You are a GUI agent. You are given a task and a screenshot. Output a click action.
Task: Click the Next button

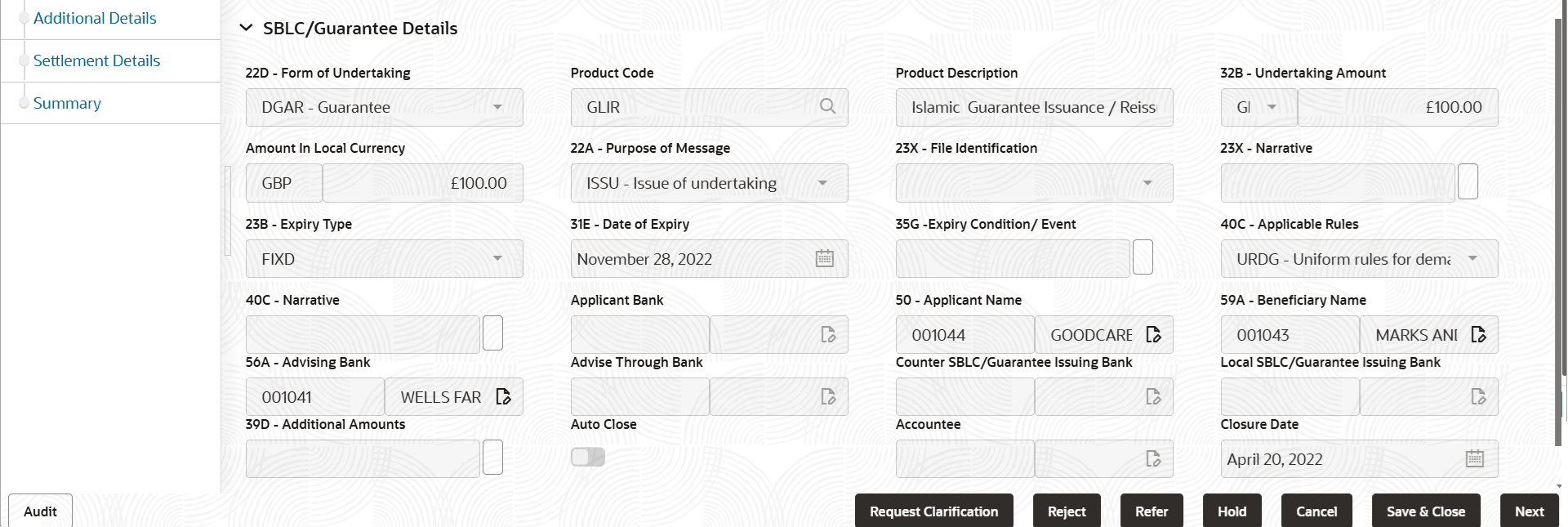point(1529,511)
